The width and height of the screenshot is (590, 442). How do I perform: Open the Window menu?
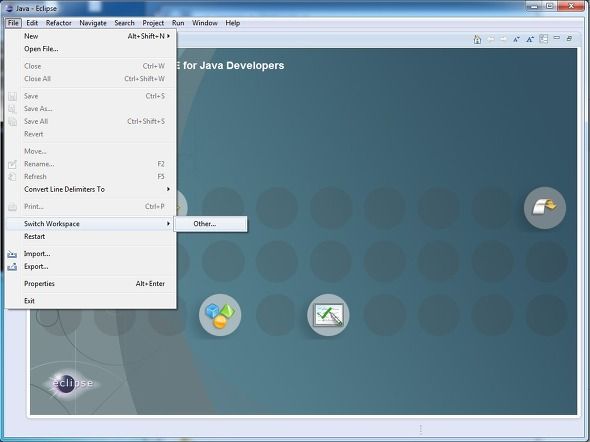tap(205, 23)
